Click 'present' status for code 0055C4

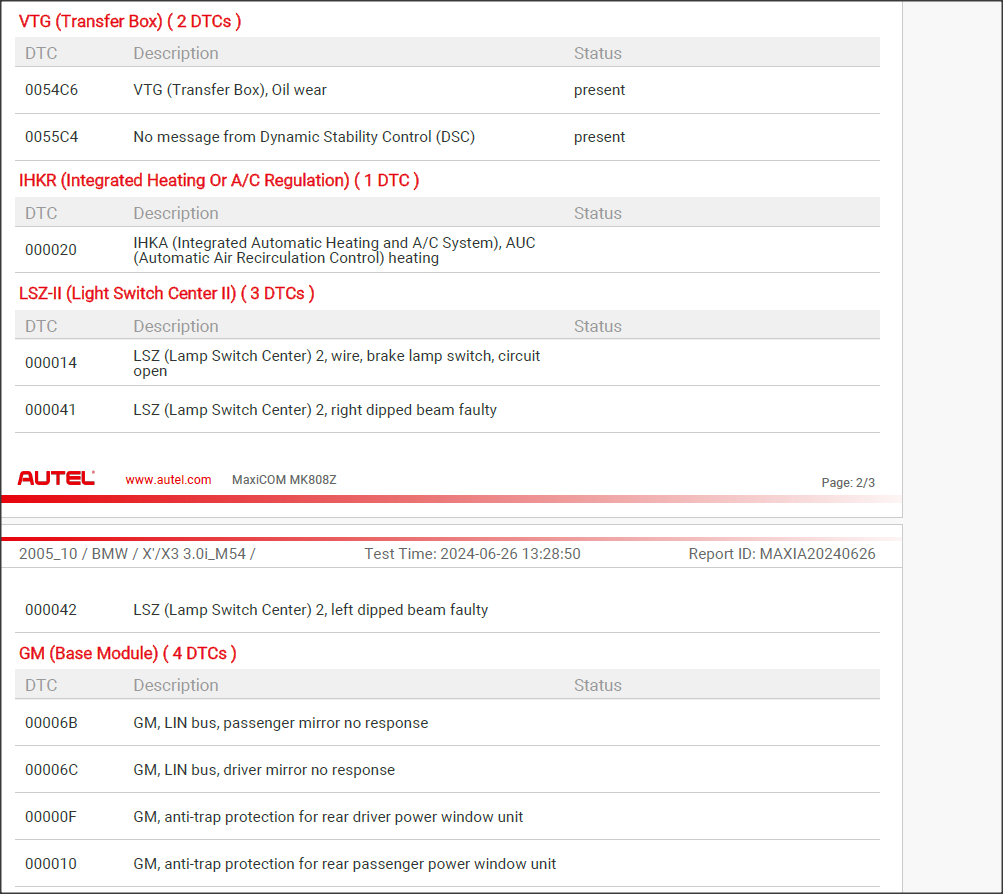599,137
